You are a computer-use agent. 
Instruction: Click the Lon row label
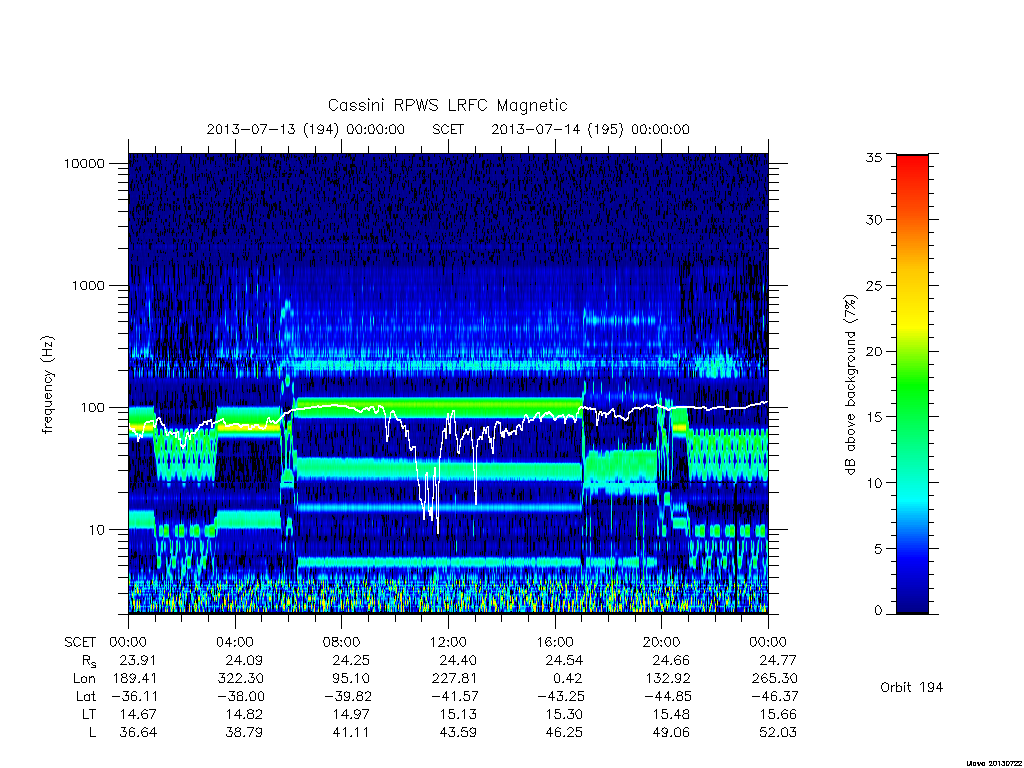point(84,679)
